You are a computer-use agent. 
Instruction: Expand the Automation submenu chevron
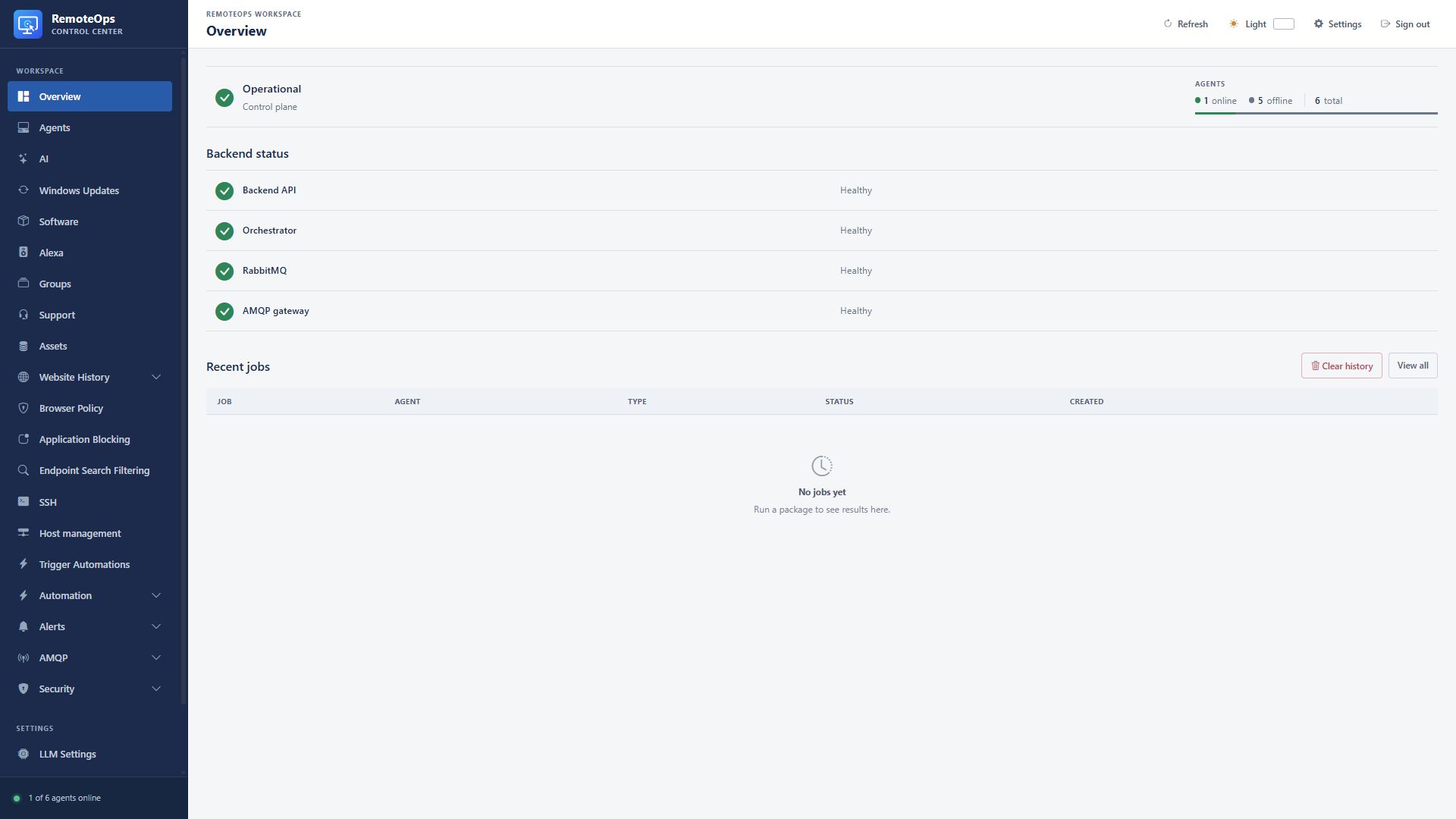coord(156,595)
